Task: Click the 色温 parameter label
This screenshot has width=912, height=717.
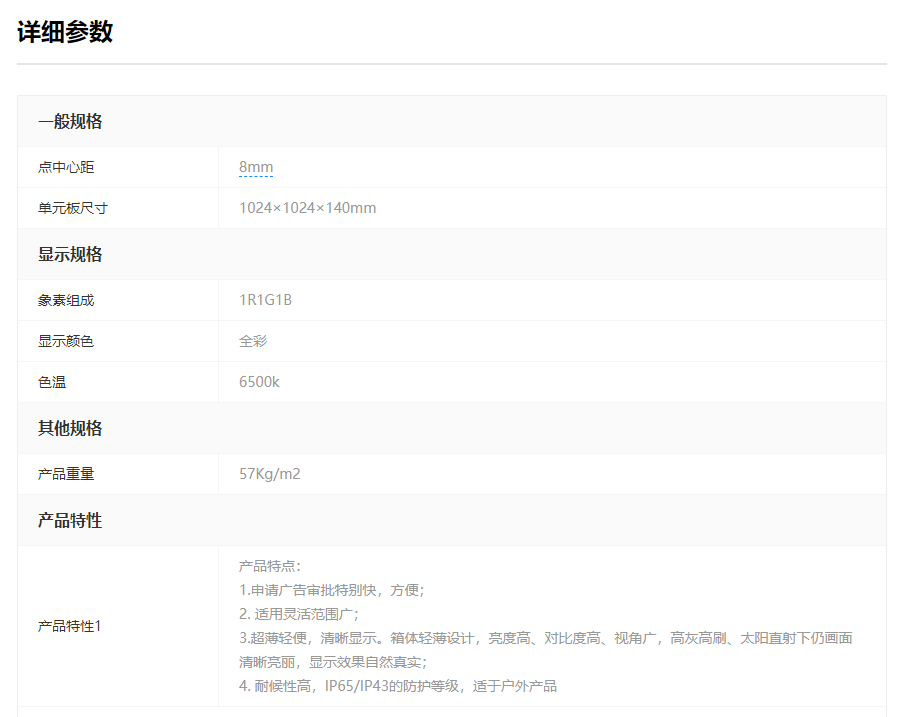Action: 52,382
